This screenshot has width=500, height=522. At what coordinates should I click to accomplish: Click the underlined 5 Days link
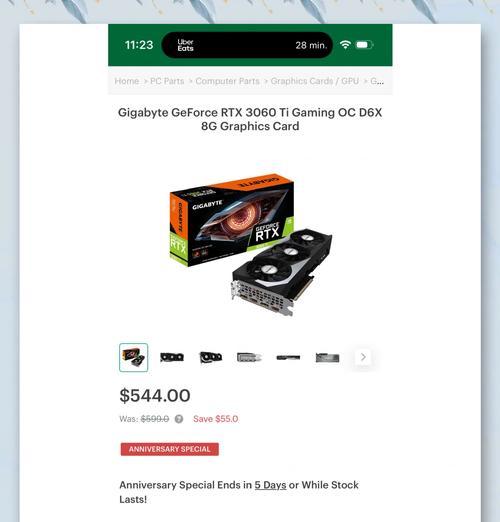point(270,485)
